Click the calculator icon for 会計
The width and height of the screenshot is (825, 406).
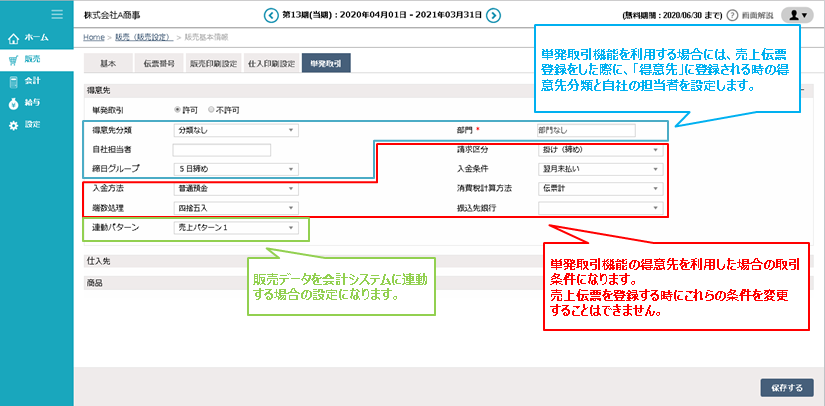(x=14, y=82)
